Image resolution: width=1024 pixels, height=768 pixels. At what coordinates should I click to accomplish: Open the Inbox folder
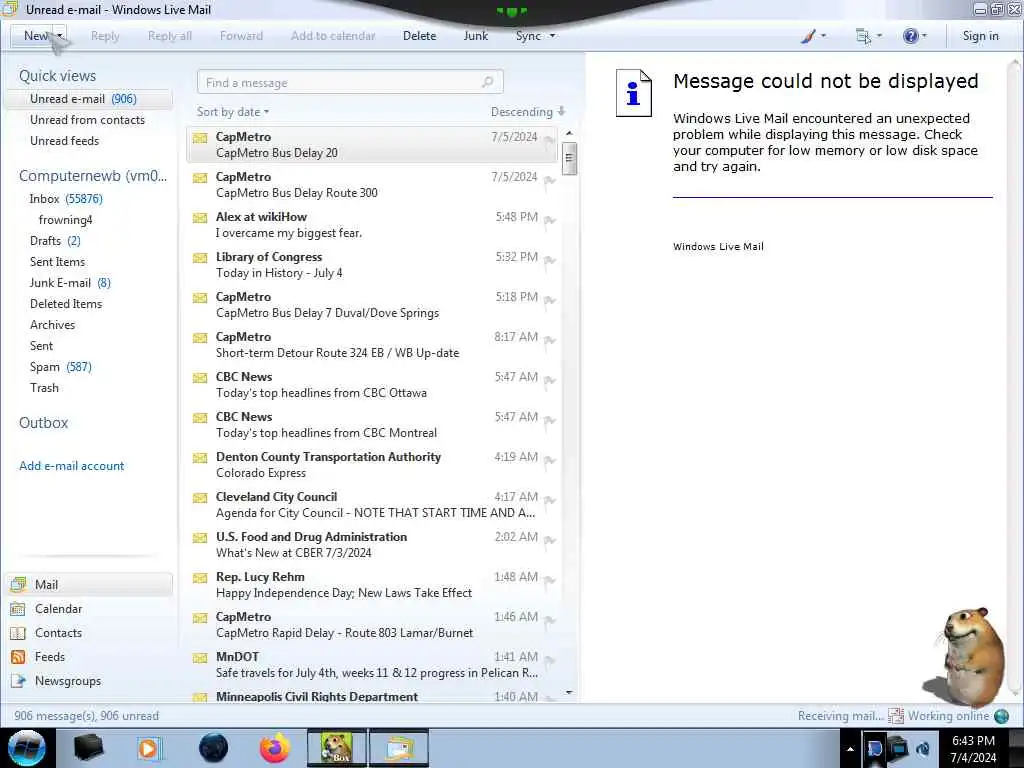[66, 199]
